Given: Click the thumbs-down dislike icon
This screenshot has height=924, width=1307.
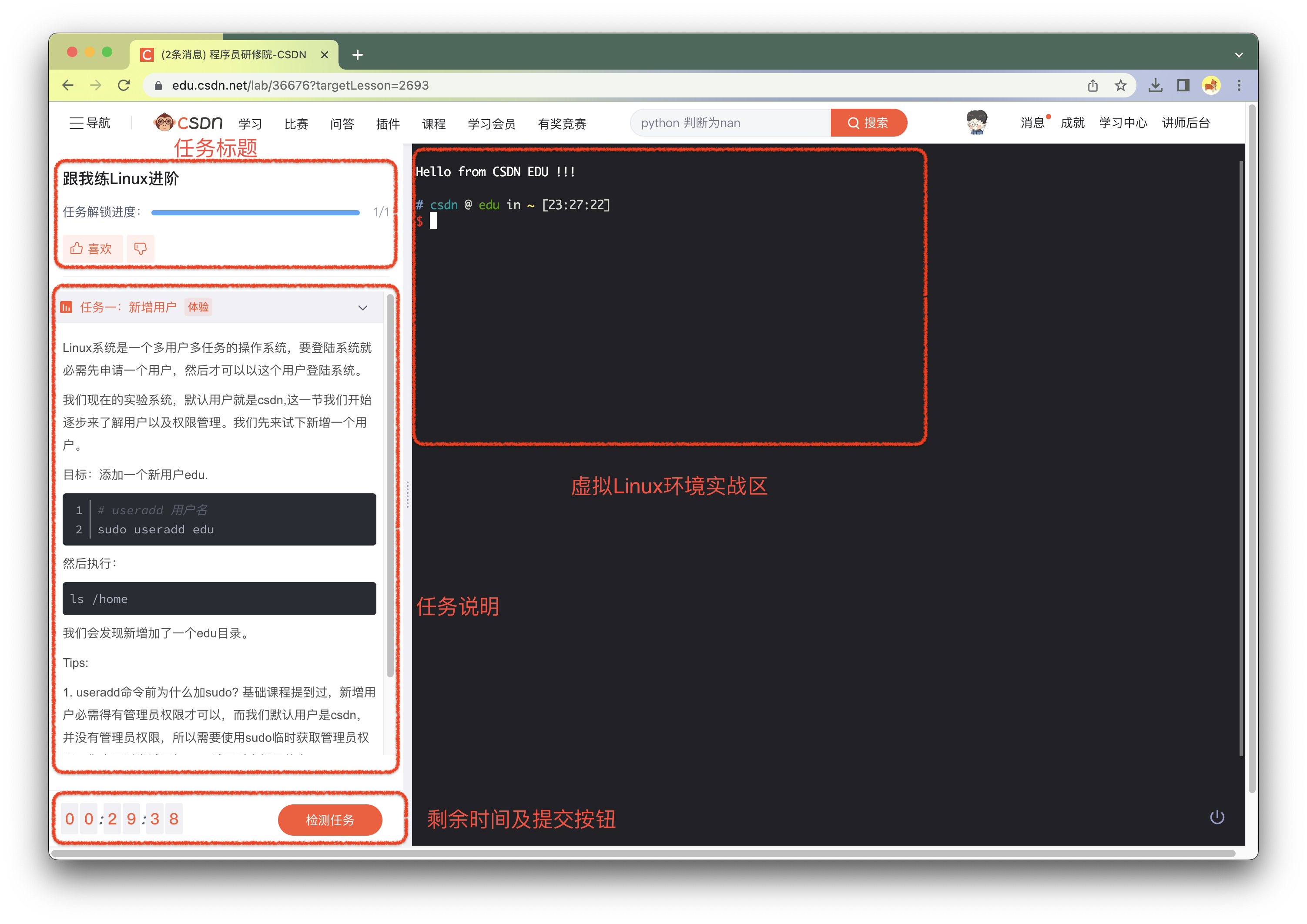Looking at the screenshot, I should click(x=140, y=249).
